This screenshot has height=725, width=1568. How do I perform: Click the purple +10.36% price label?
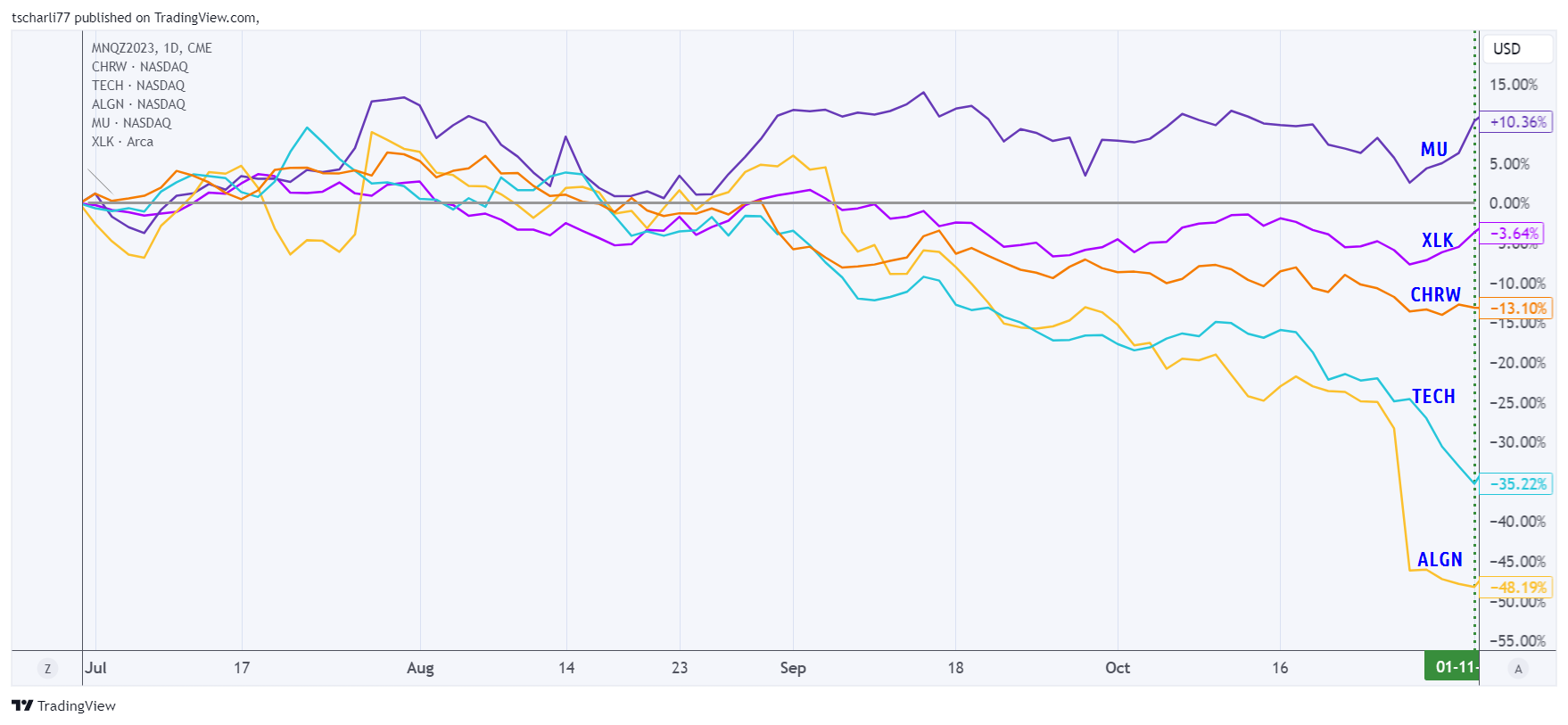click(1516, 122)
